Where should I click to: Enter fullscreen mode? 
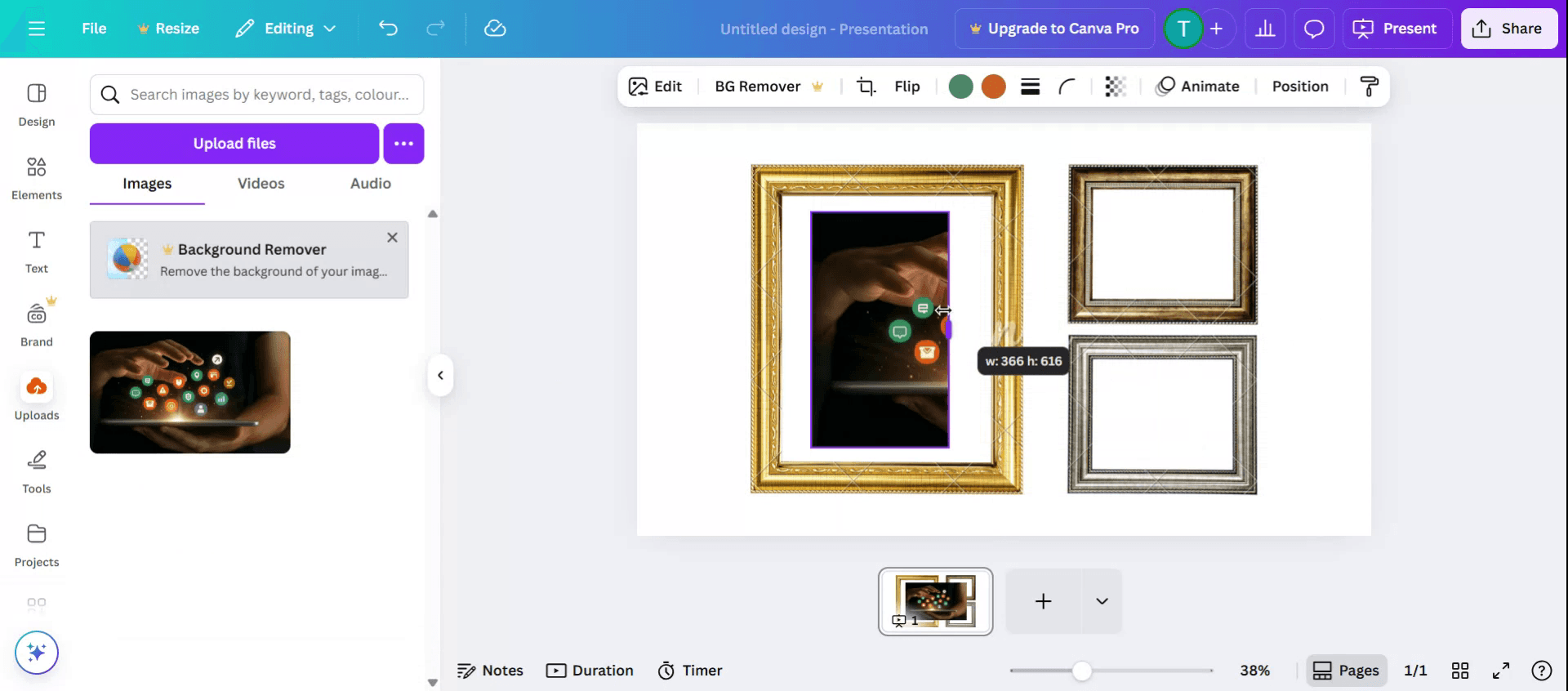tap(1501, 671)
